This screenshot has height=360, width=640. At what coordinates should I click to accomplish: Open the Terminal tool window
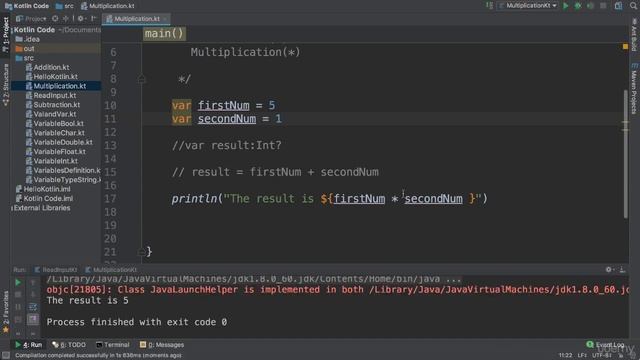tap(113, 345)
